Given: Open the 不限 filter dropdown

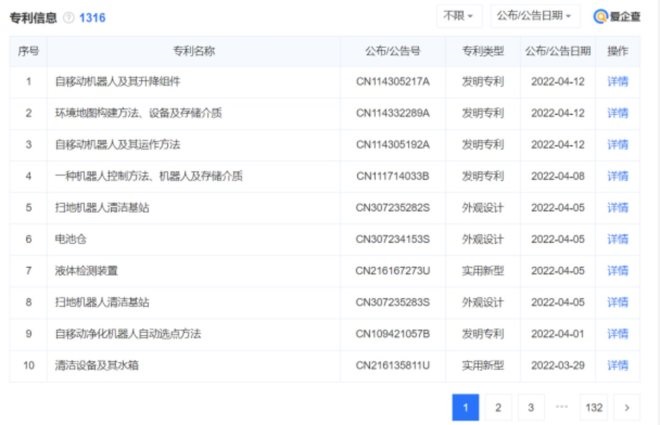Looking at the screenshot, I should [x=459, y=16].
